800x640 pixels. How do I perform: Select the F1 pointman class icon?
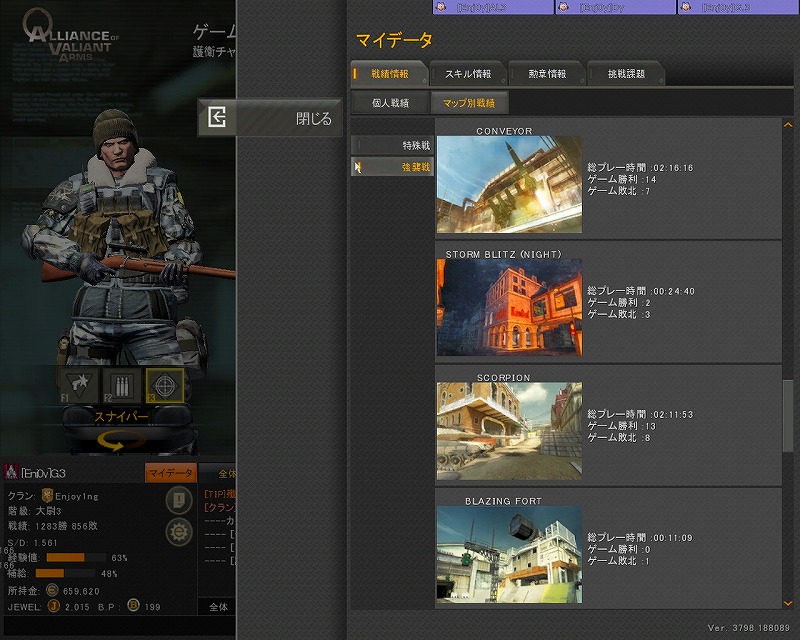(x=79, y=385)
